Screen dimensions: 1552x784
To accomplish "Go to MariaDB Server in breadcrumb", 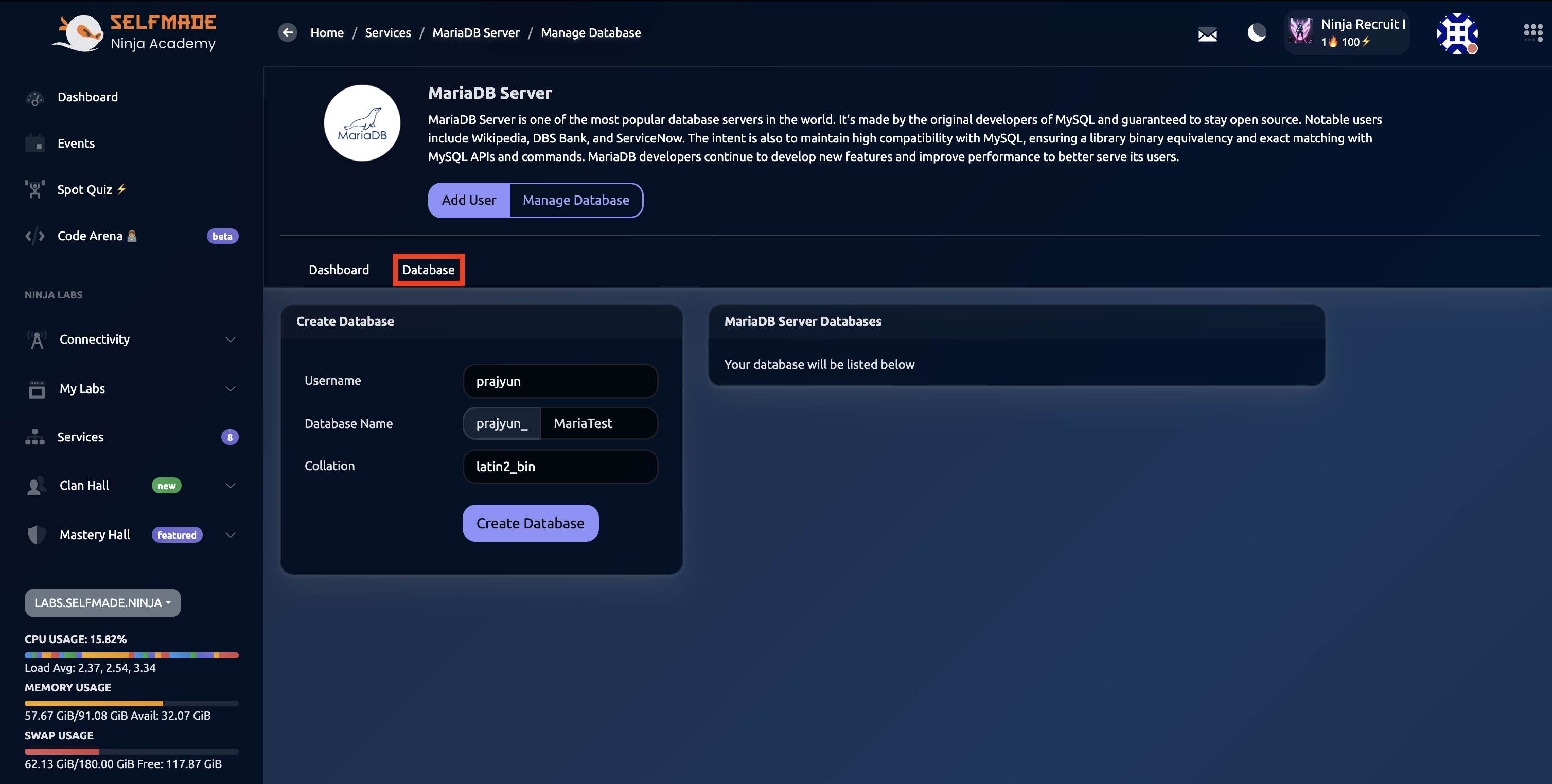I will pos(475,32).
